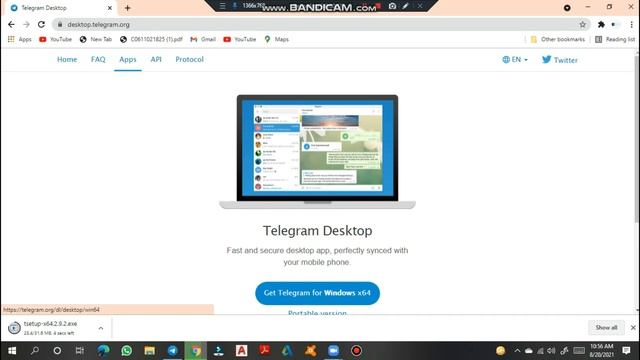This screenshot has width=640, height=360.
Task: Click Show all downloads
Action: 606,328
